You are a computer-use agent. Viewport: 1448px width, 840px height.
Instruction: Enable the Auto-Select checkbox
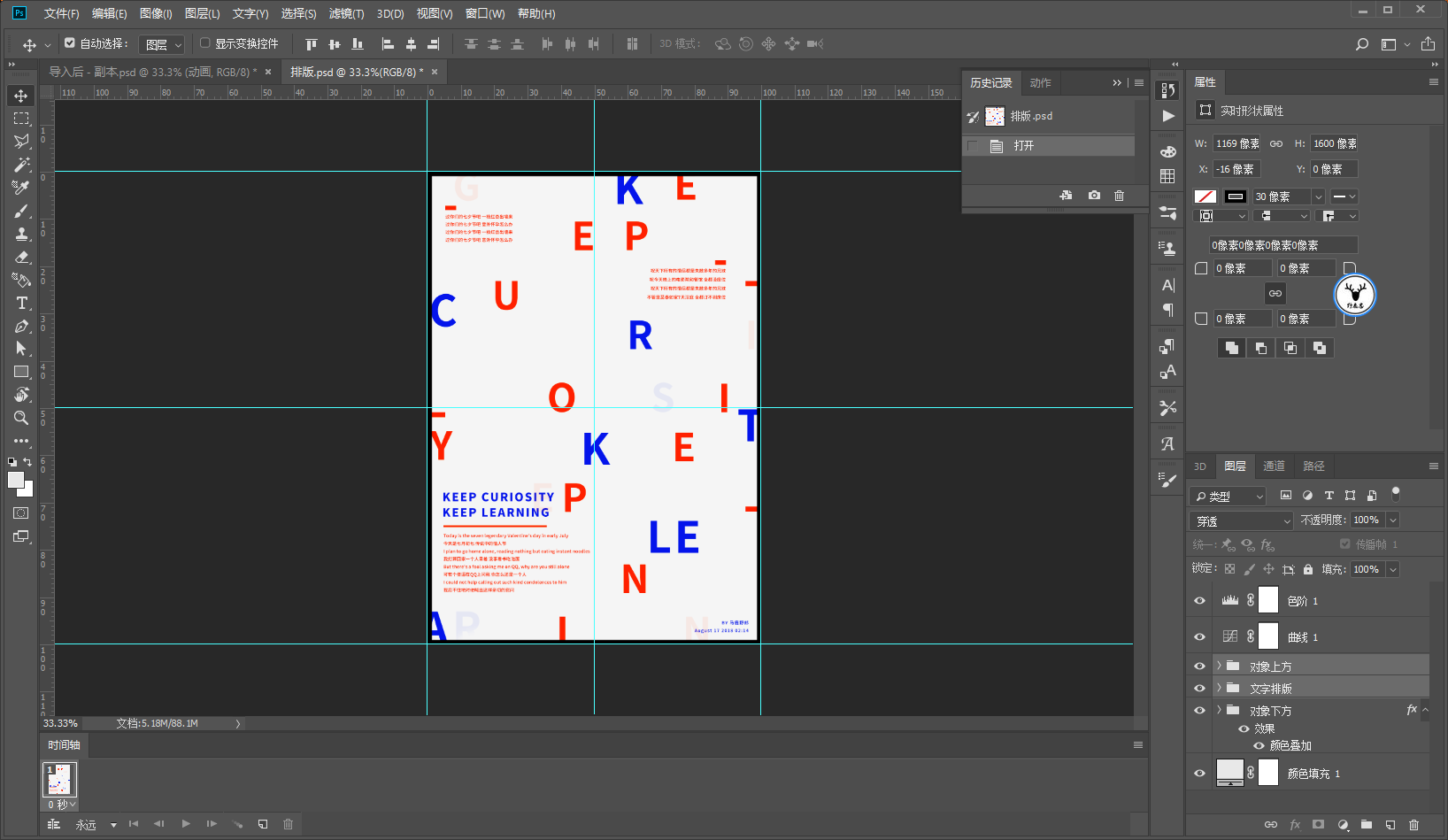point(70,42)
